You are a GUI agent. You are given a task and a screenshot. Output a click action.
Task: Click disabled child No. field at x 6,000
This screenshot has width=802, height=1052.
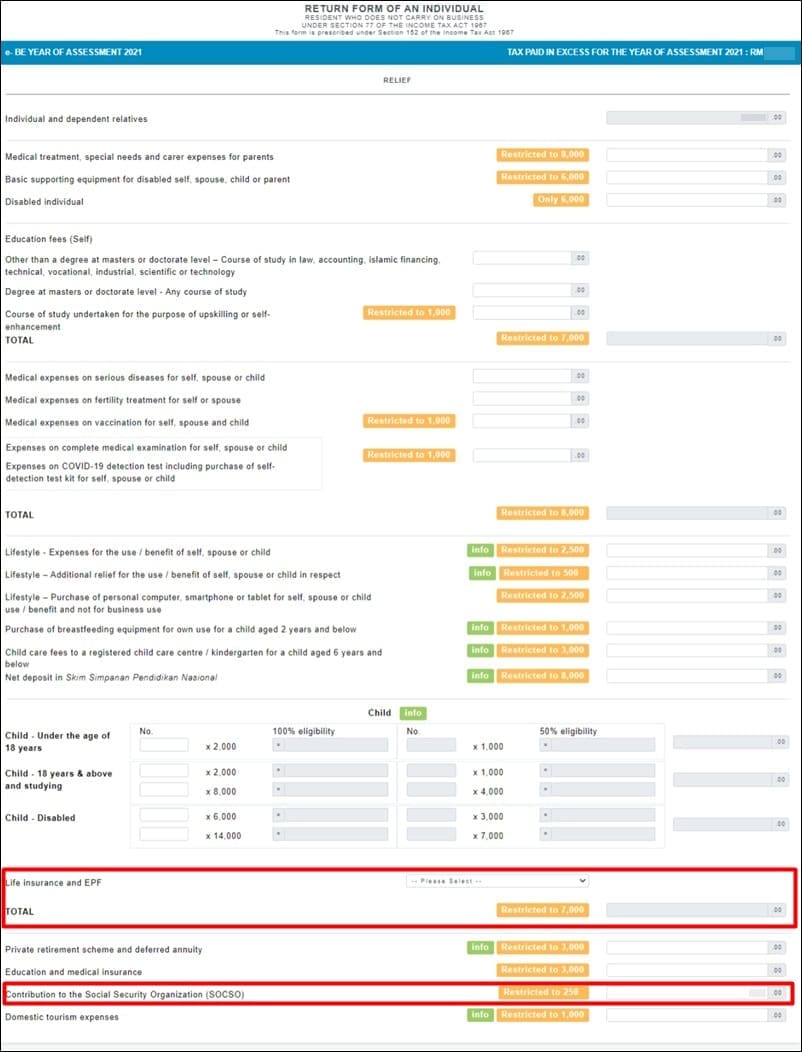[164, 815]
